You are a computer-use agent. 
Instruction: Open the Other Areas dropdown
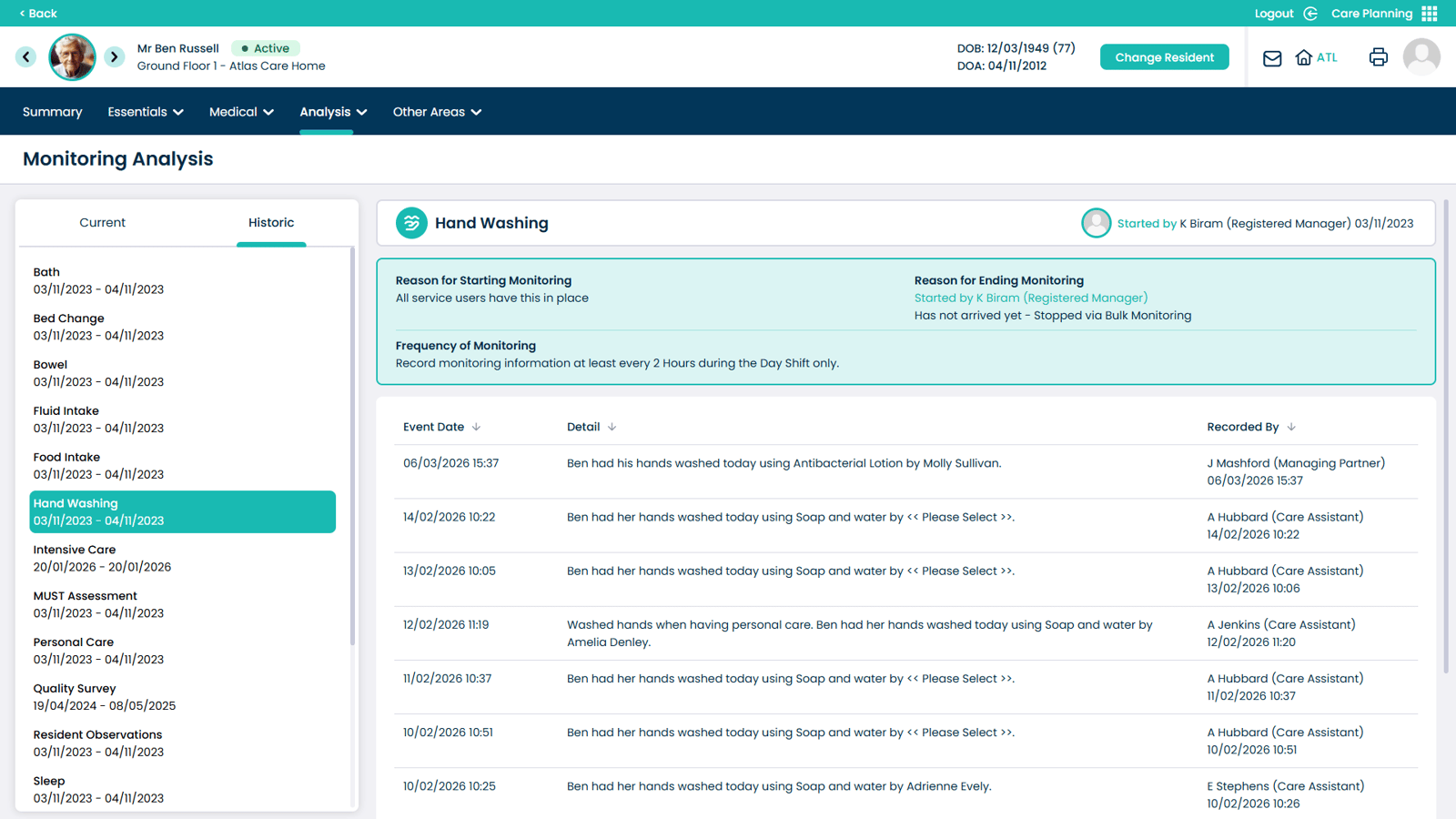(x=437, y=112)
